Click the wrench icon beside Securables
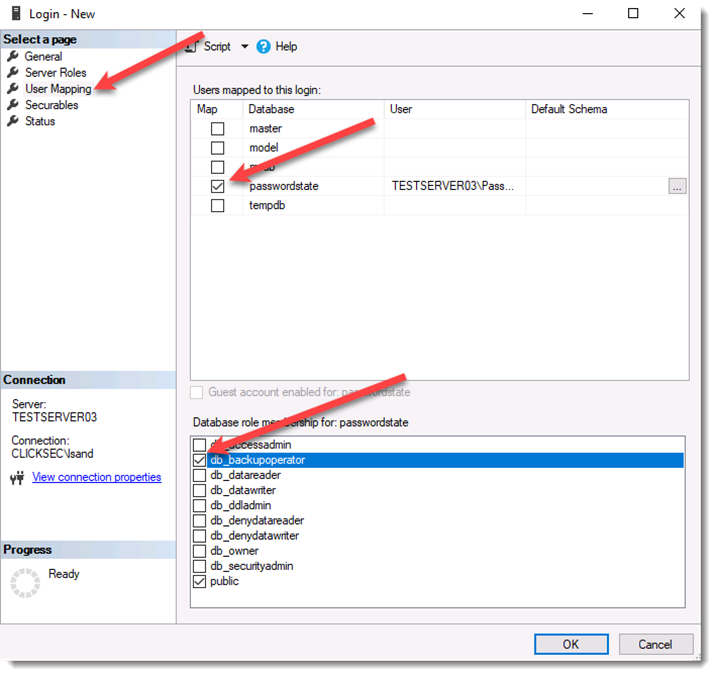Image resolution: width=716 pixels, height=676 pixels. click(13, 105)
